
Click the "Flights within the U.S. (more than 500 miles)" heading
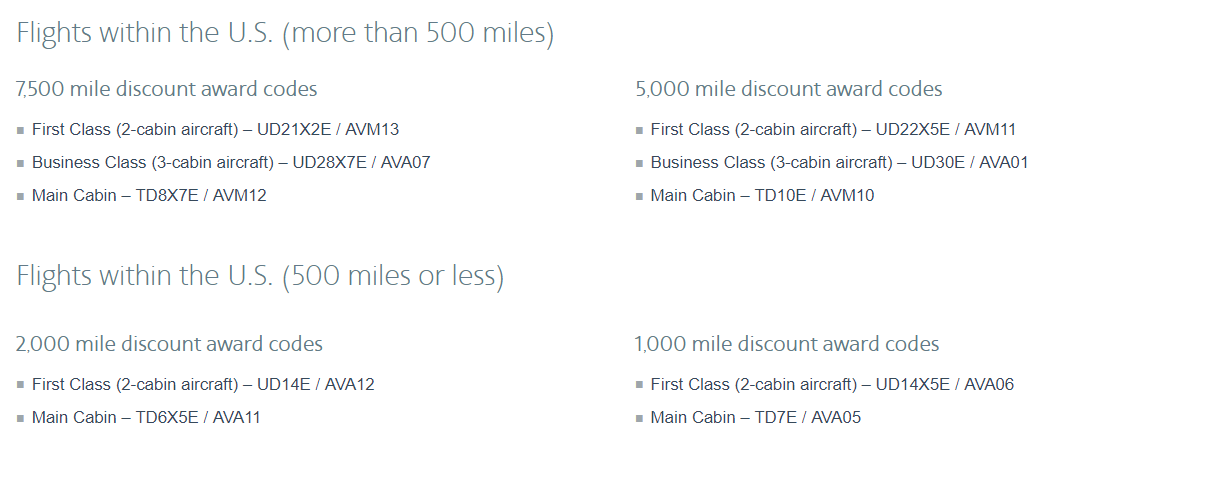tap(285, 33)
